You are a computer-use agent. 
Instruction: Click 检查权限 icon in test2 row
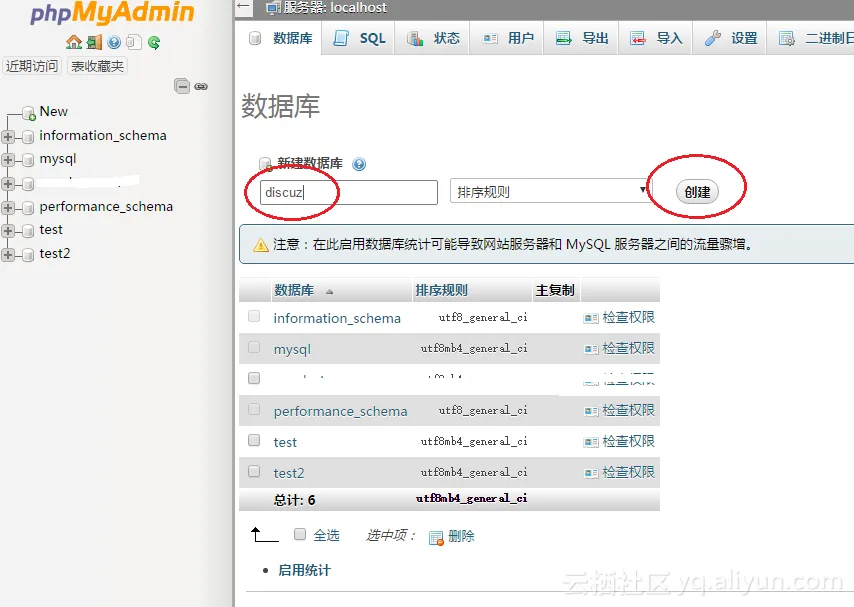(x=591, y=473)
